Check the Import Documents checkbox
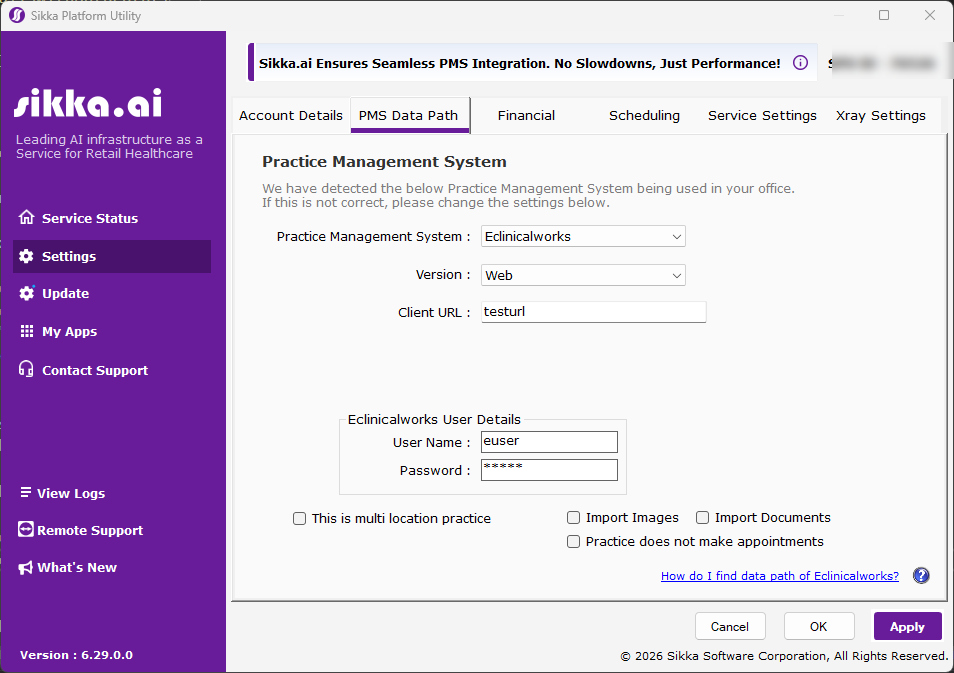The width and height of the screenshot is (954, 673). click(702, 518)
